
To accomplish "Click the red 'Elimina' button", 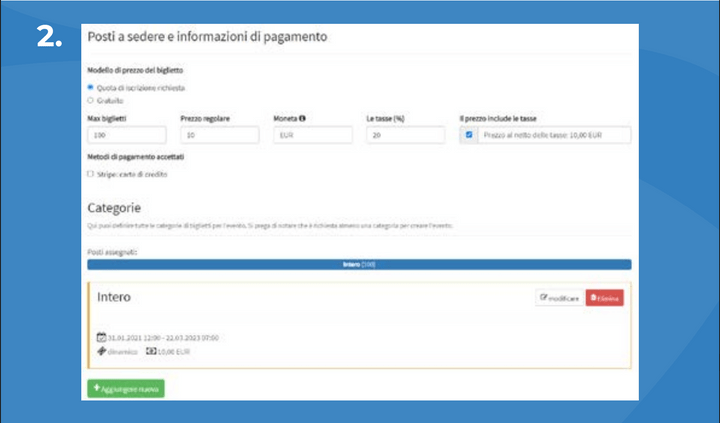I will click(x=604, y=298).
